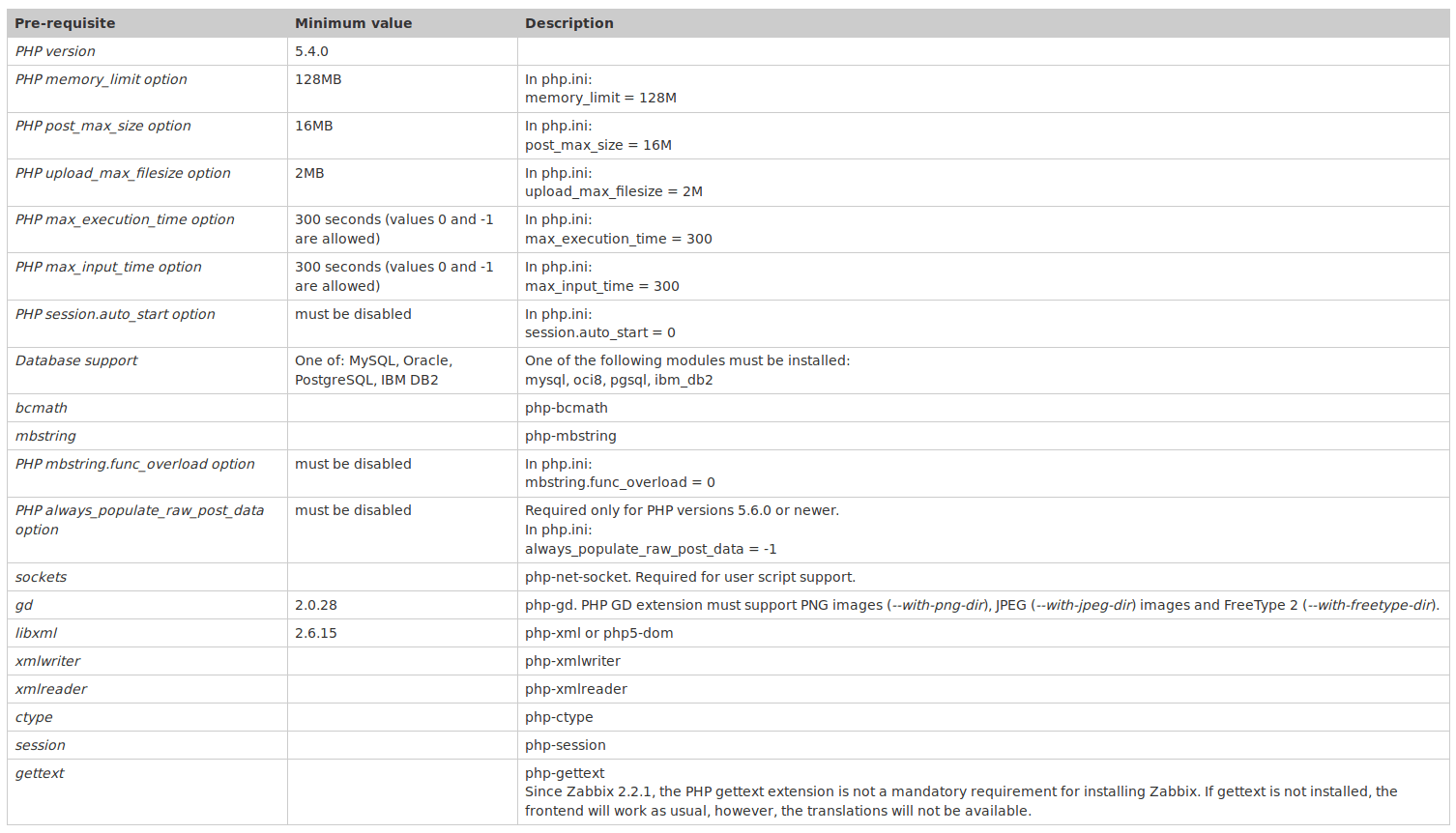This screenshot has width=1456, height=833.
Task: Select the PHP session.auto_start option label
Action: click(115, 314)
